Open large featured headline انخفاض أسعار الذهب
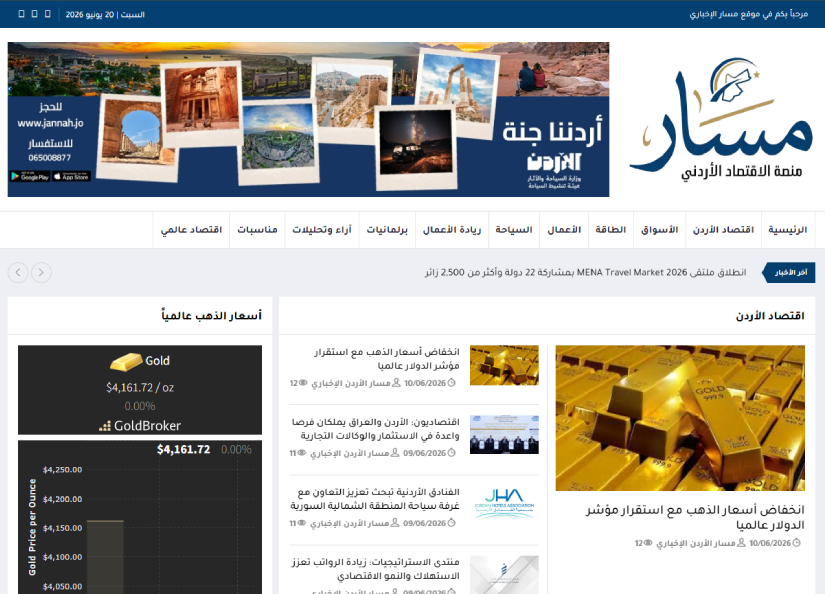The image size is (825, 594). [695, 517]
